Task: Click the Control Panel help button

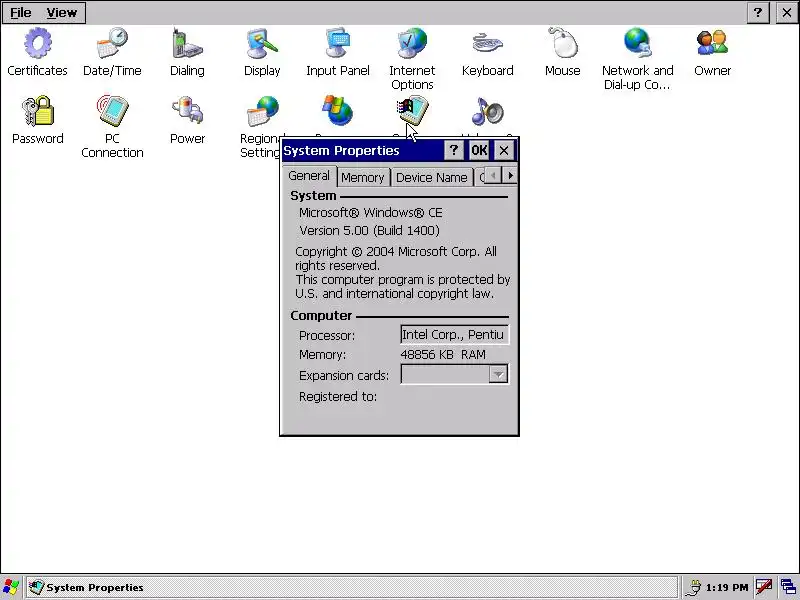Action: point(758,13)
